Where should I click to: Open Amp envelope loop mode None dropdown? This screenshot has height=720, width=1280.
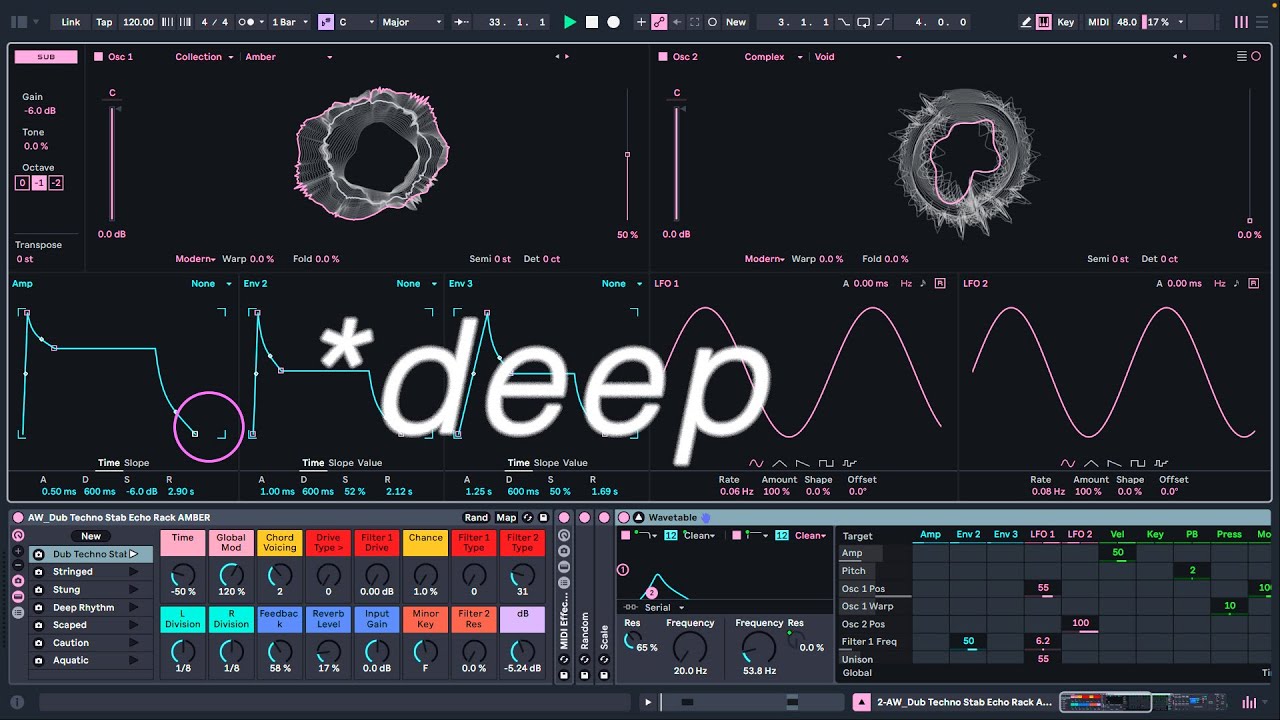(211, 284)
